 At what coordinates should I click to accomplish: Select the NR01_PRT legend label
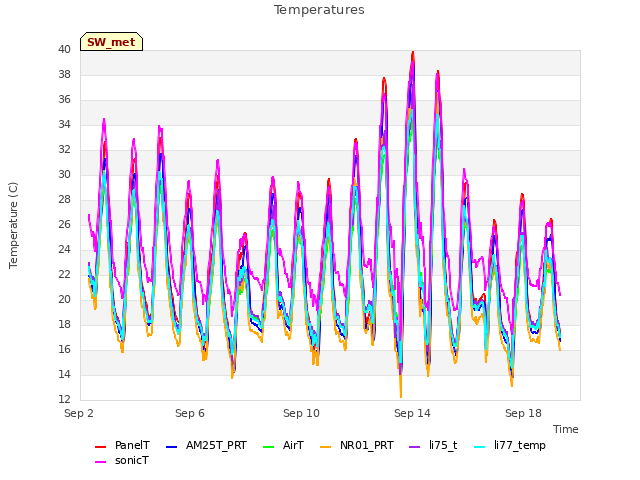click(x=367, y=445)
